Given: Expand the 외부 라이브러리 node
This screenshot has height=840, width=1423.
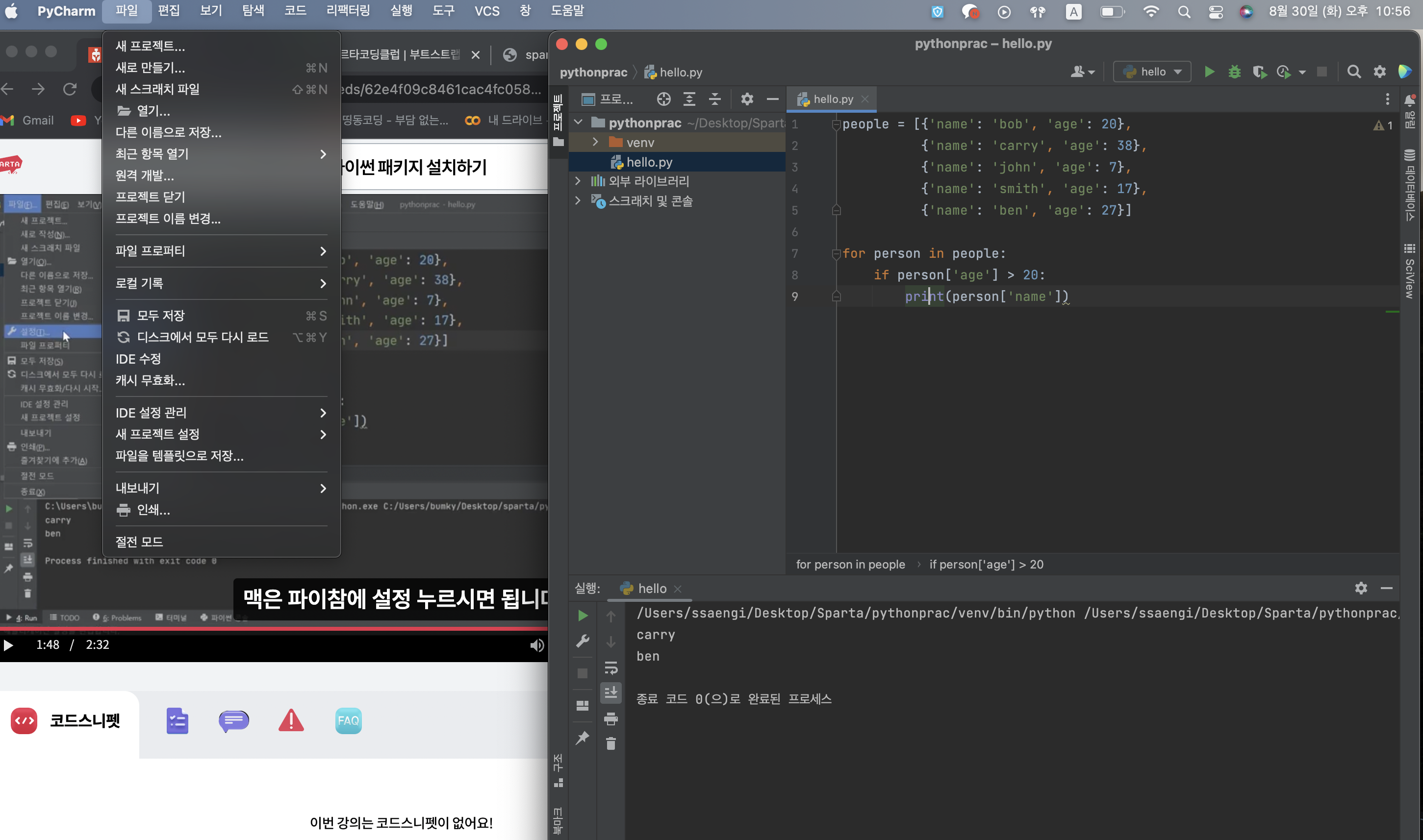Looking at the screenshot, I should 578,181.
